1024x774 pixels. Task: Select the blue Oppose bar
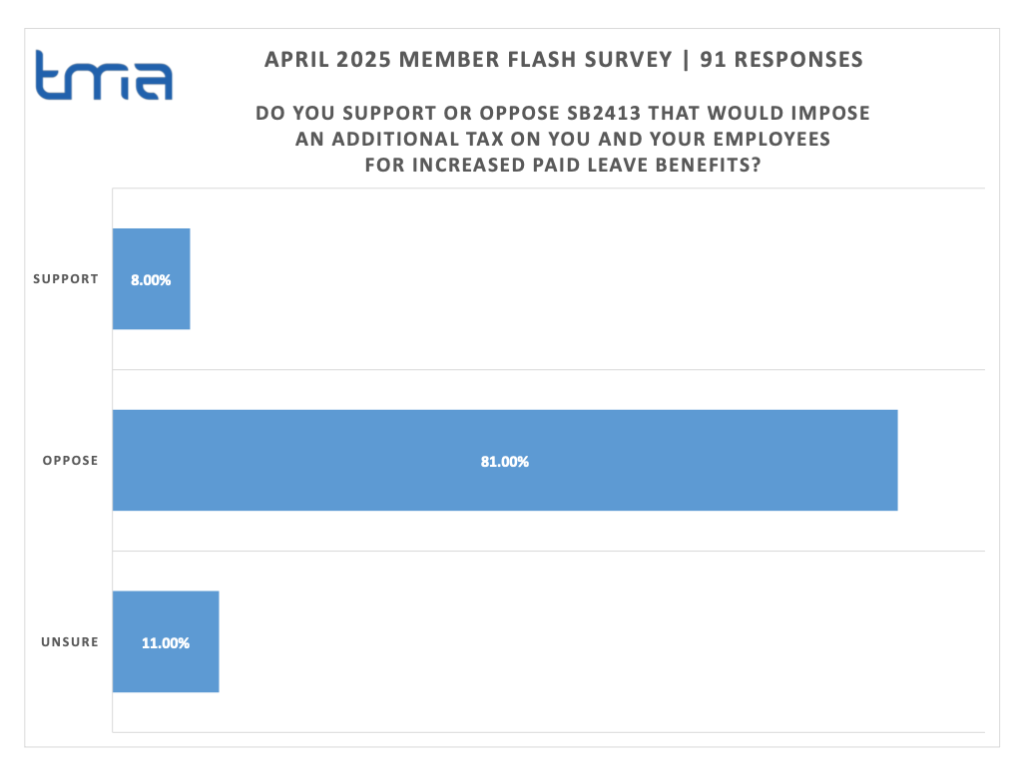(505, 460)
